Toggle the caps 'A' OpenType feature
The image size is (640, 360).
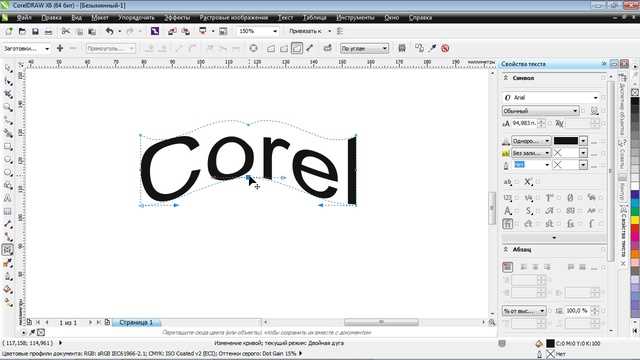click(x=507, y=211)
